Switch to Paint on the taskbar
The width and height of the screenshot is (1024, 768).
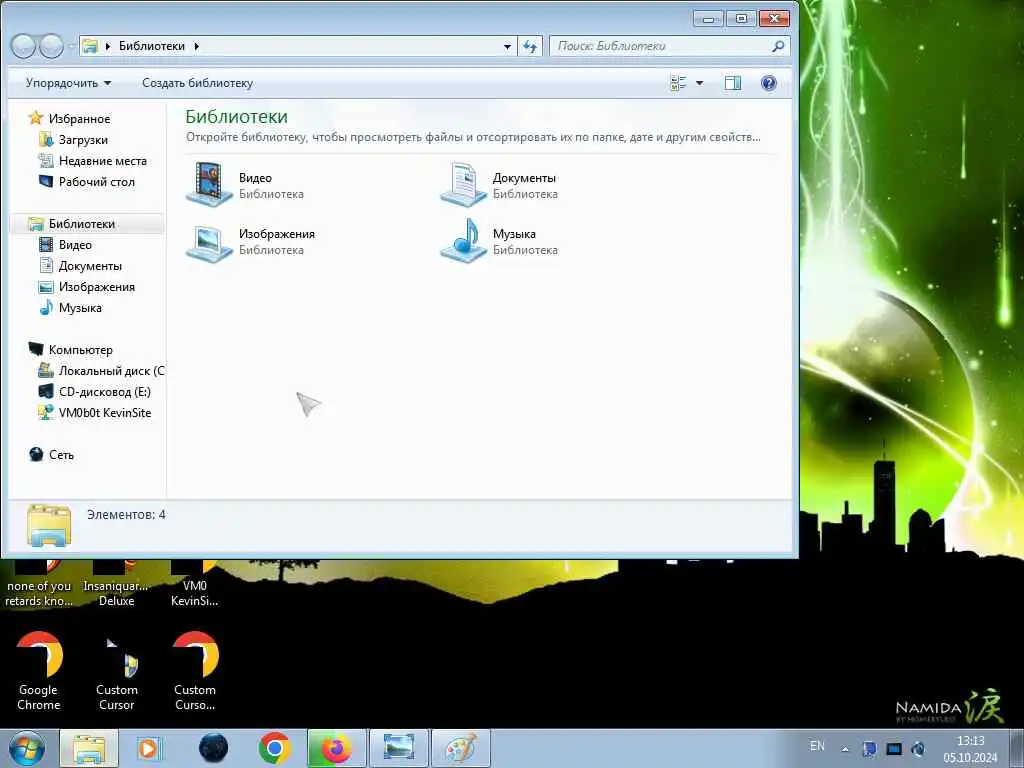tap(460, 748)
